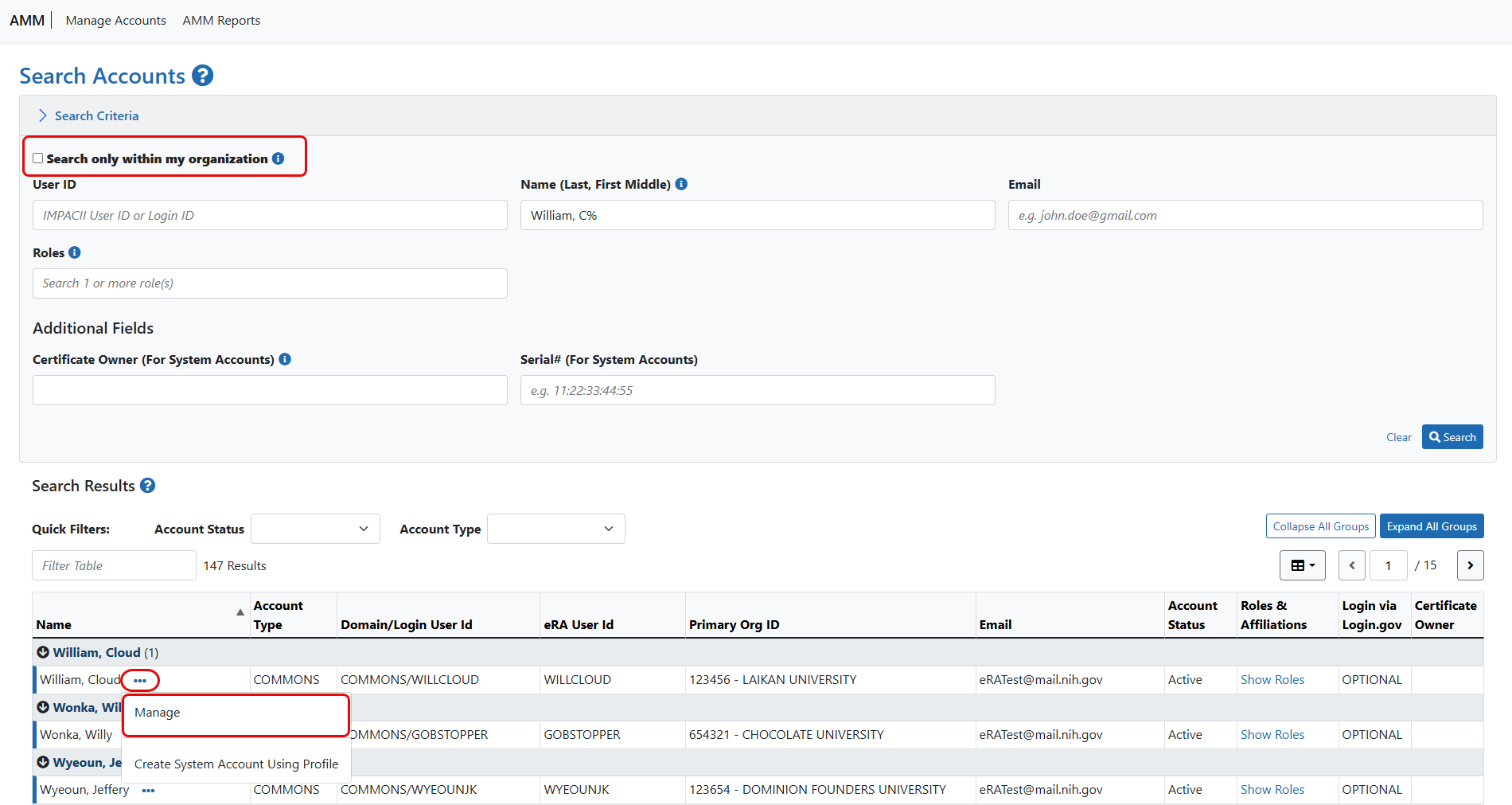This screenshot has height=805, width=1512.
Task: Open table column chooser dropdown
Action: 1302,565
